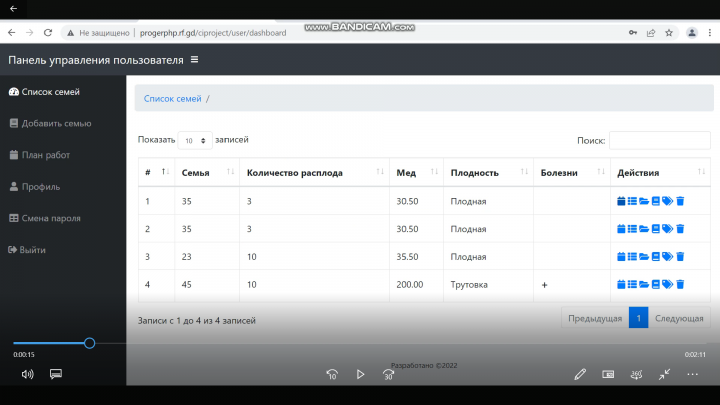Click the video progress slider handle
The height and width of the screenshot is (405, 720).
point(90,343)
